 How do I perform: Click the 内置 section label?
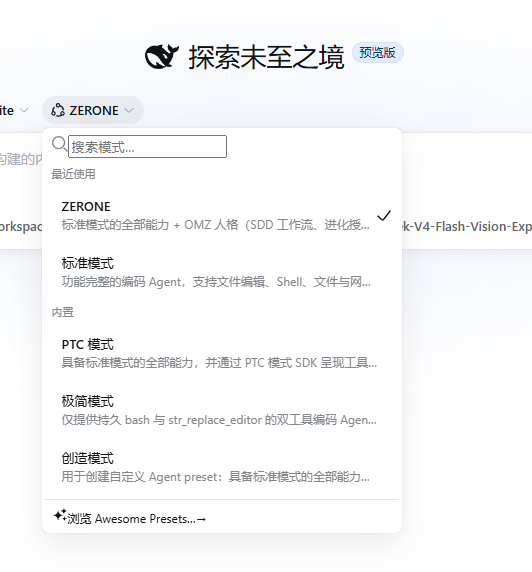pos(63,312)
